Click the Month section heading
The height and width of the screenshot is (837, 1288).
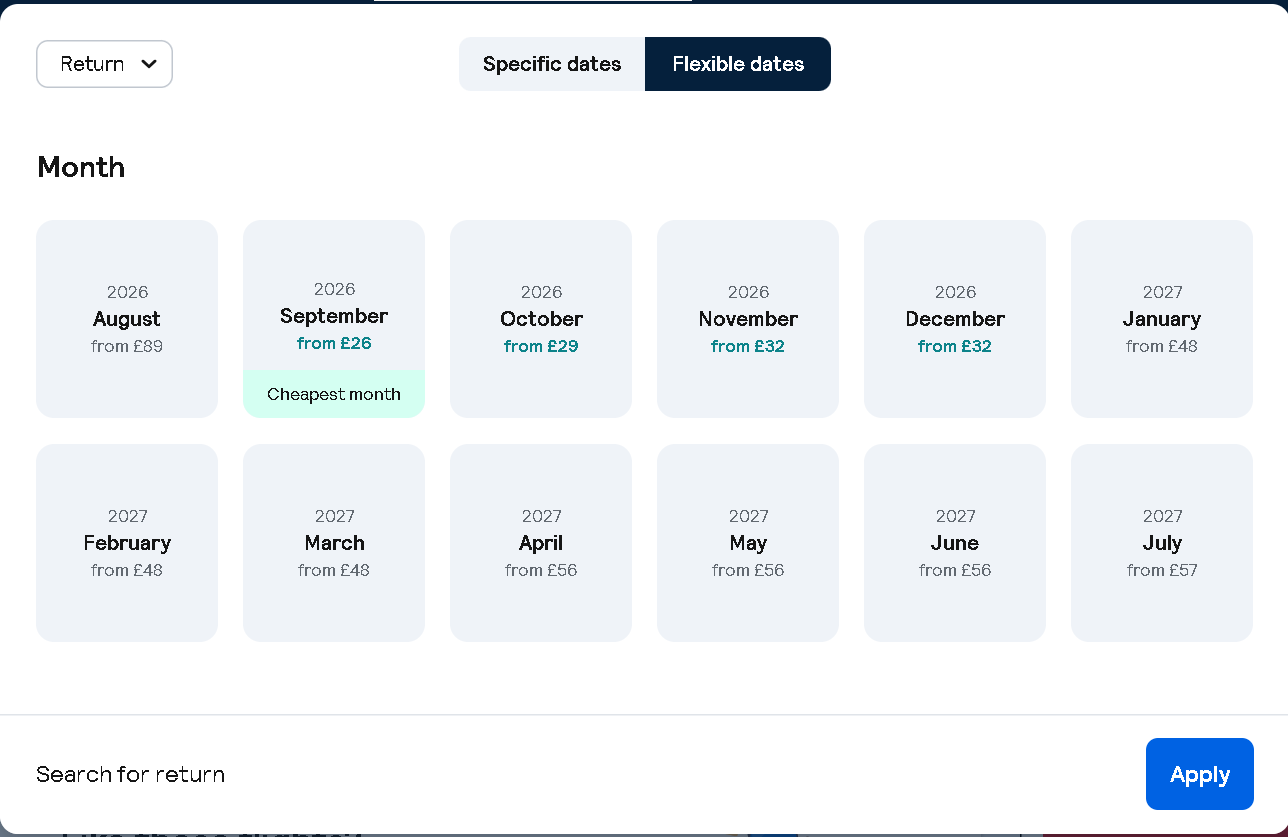(x=81, y=167)
